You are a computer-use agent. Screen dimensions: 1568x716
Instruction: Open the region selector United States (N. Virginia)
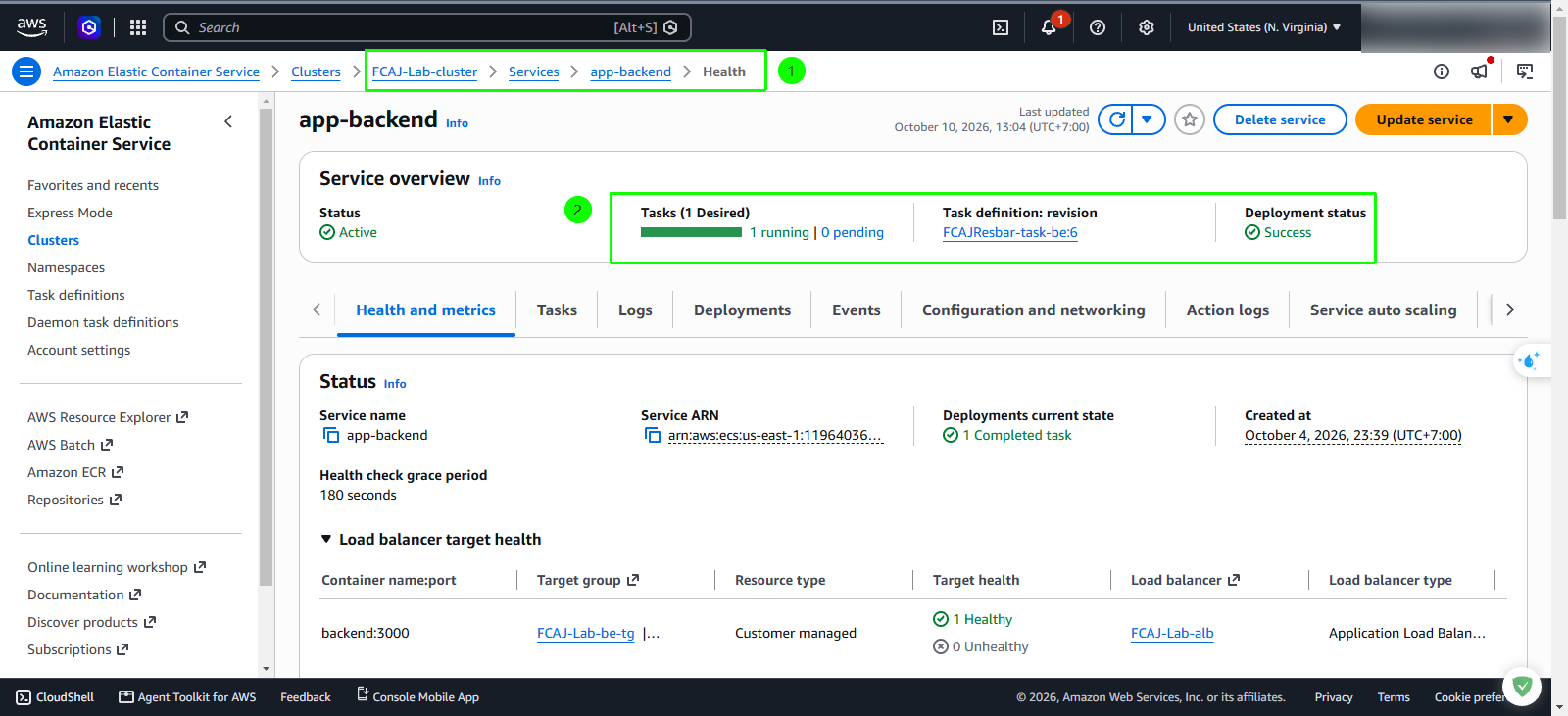tap(1264, 27)
